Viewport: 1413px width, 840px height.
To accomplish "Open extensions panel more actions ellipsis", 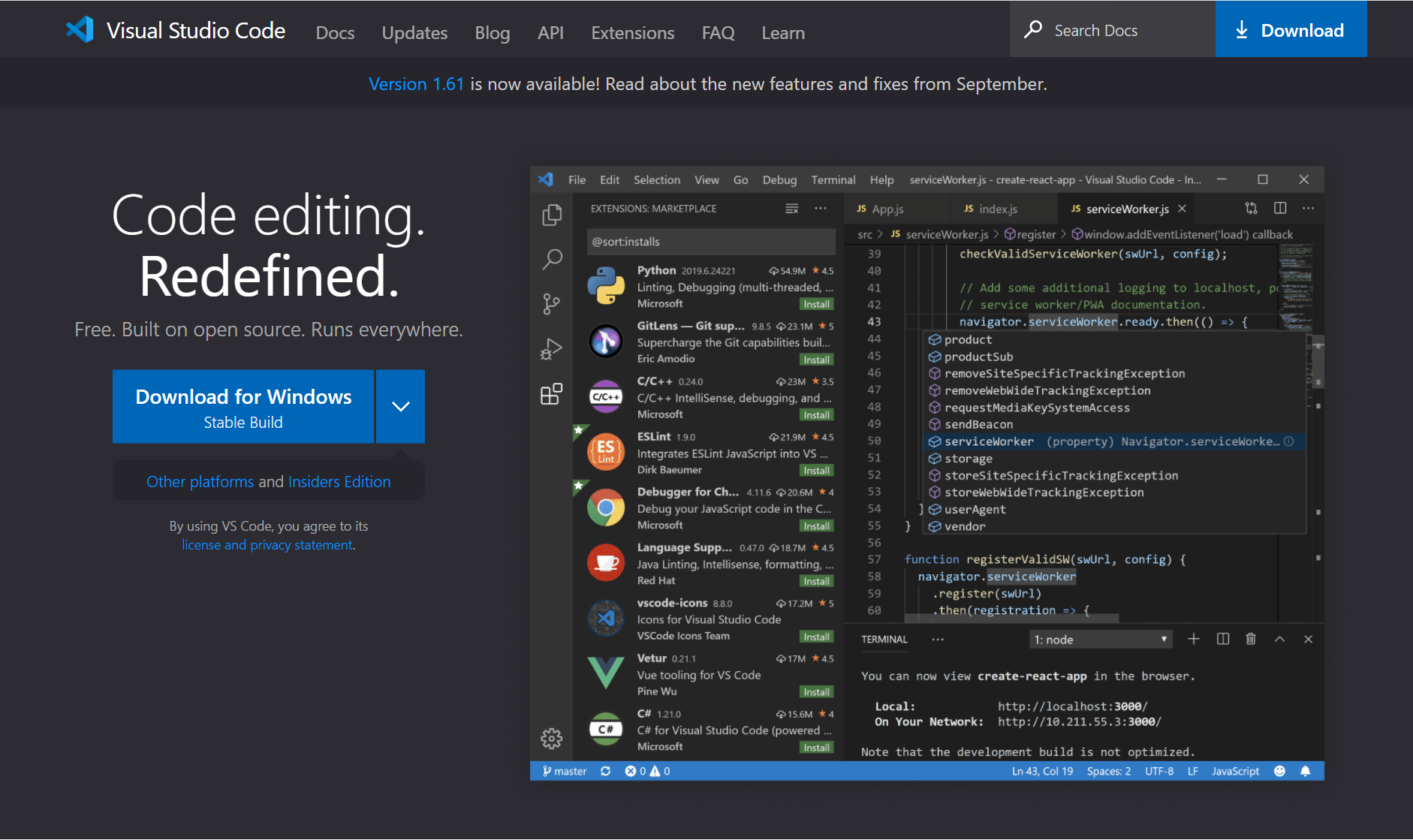I will coord(821,209).
